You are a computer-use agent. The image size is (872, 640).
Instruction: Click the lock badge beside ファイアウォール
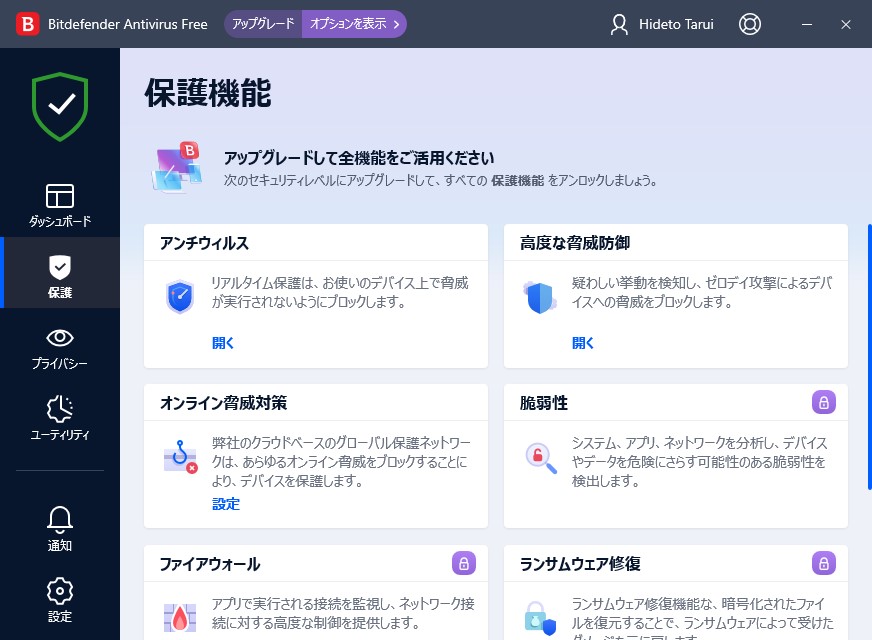click(463, 563)
